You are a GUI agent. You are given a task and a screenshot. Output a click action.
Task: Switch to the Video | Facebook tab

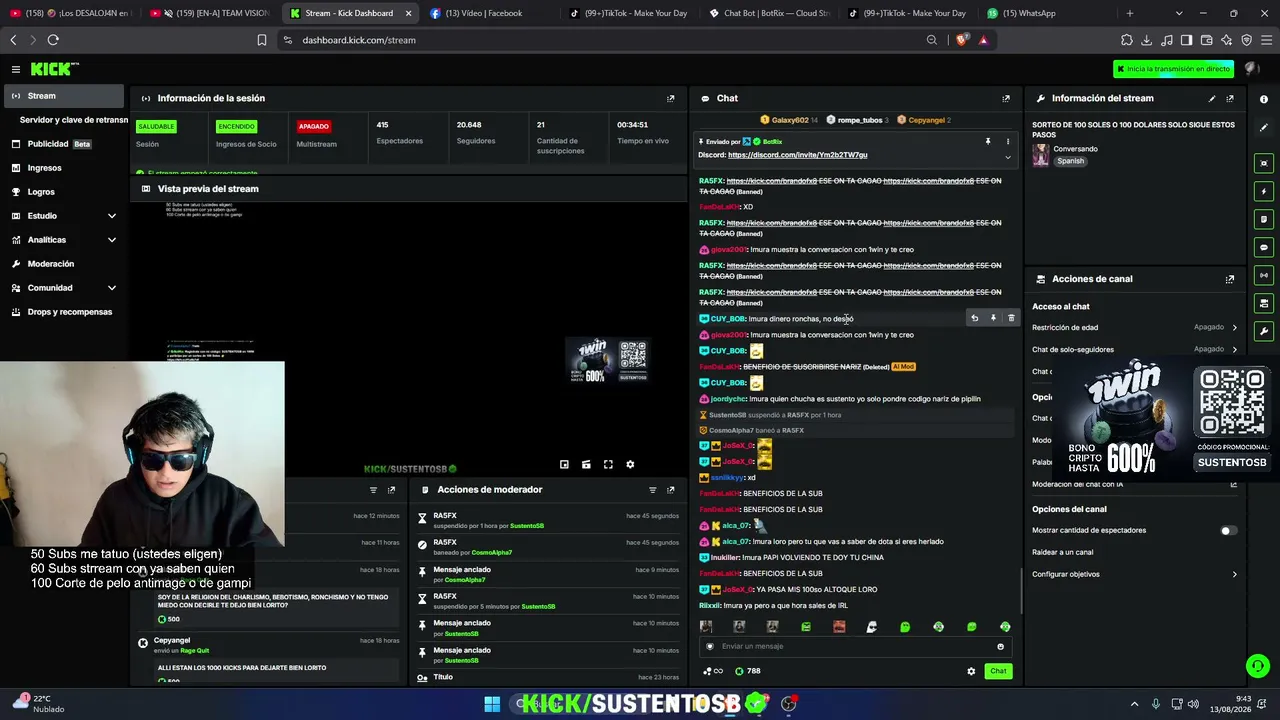[x=487, y=13]
